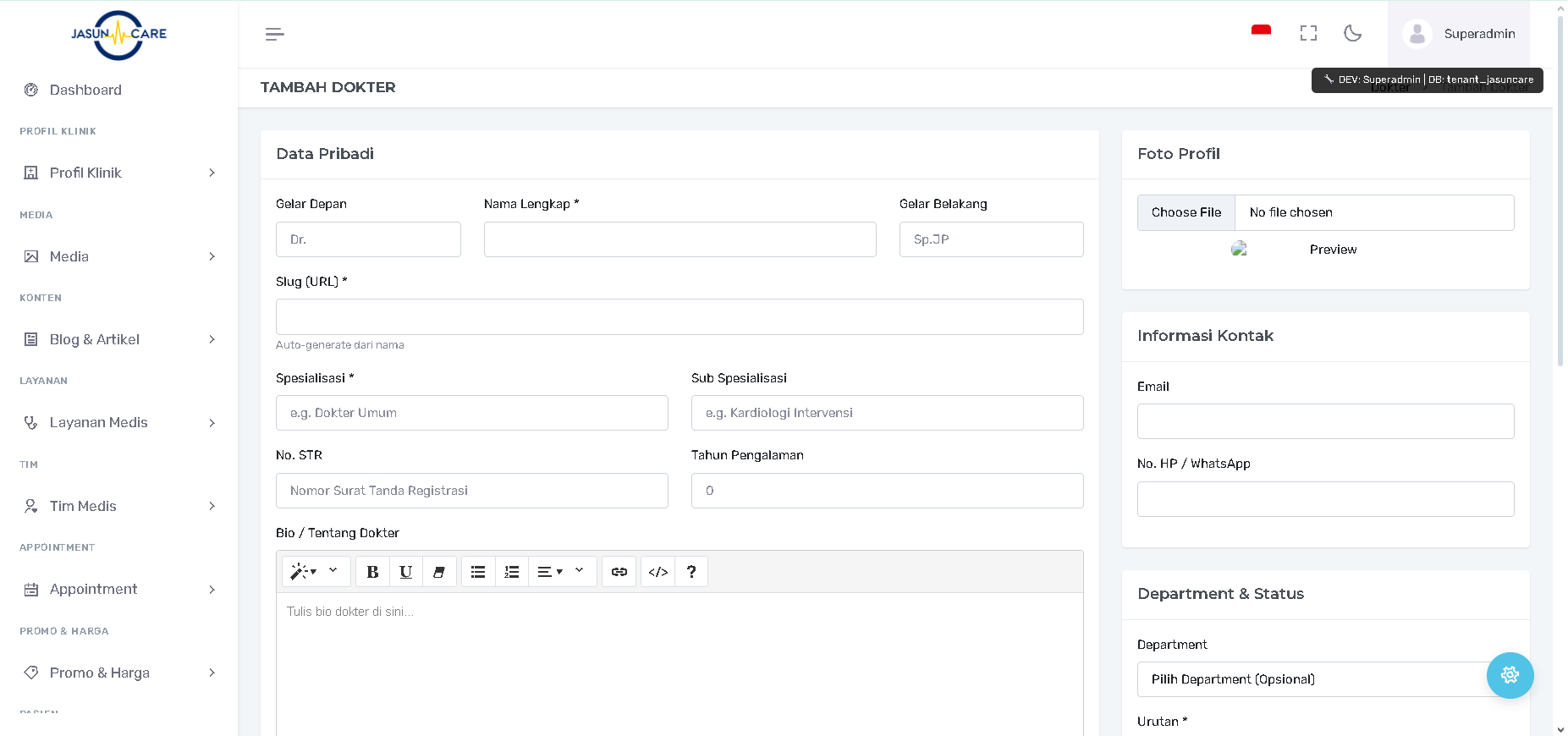Insert ordered numbered list in editor
The height and width of the screenshot is (736, 1568).
click(x=512, y=572)
